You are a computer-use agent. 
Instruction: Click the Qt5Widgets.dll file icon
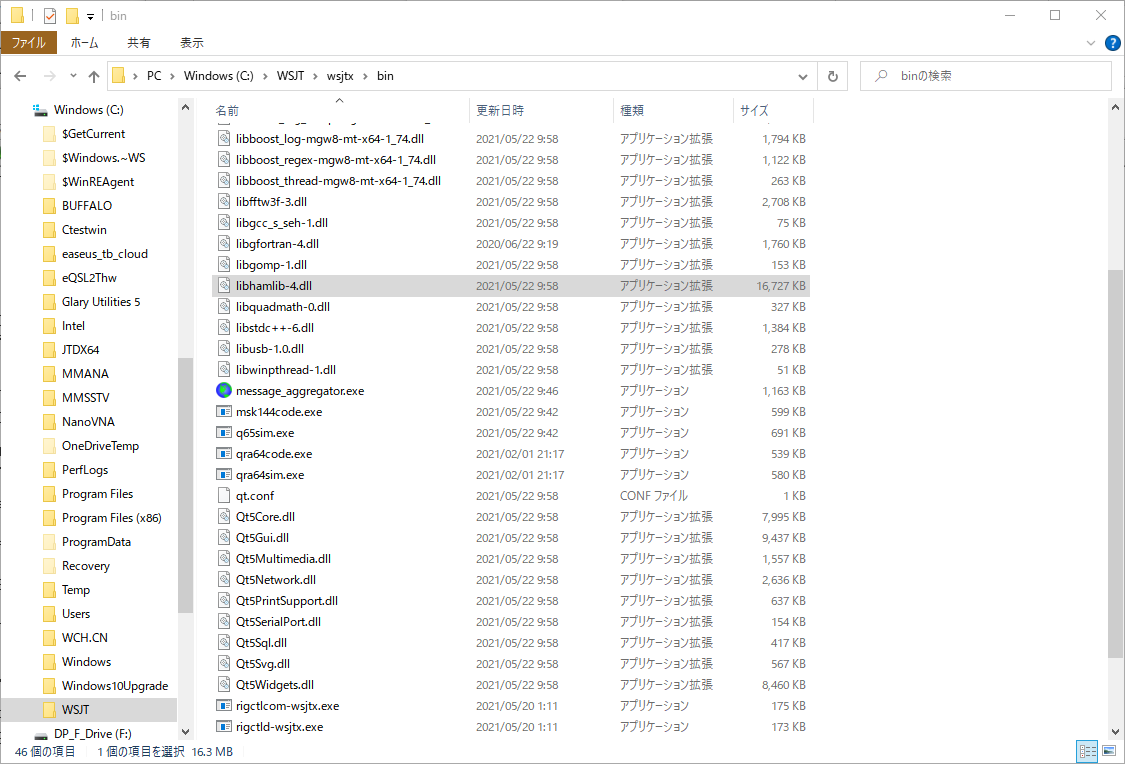(x=224, y=684)
